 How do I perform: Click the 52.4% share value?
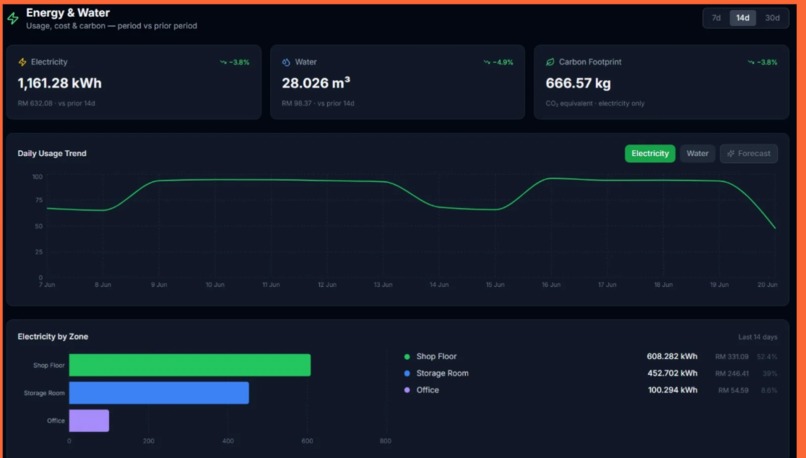[767, 357]
